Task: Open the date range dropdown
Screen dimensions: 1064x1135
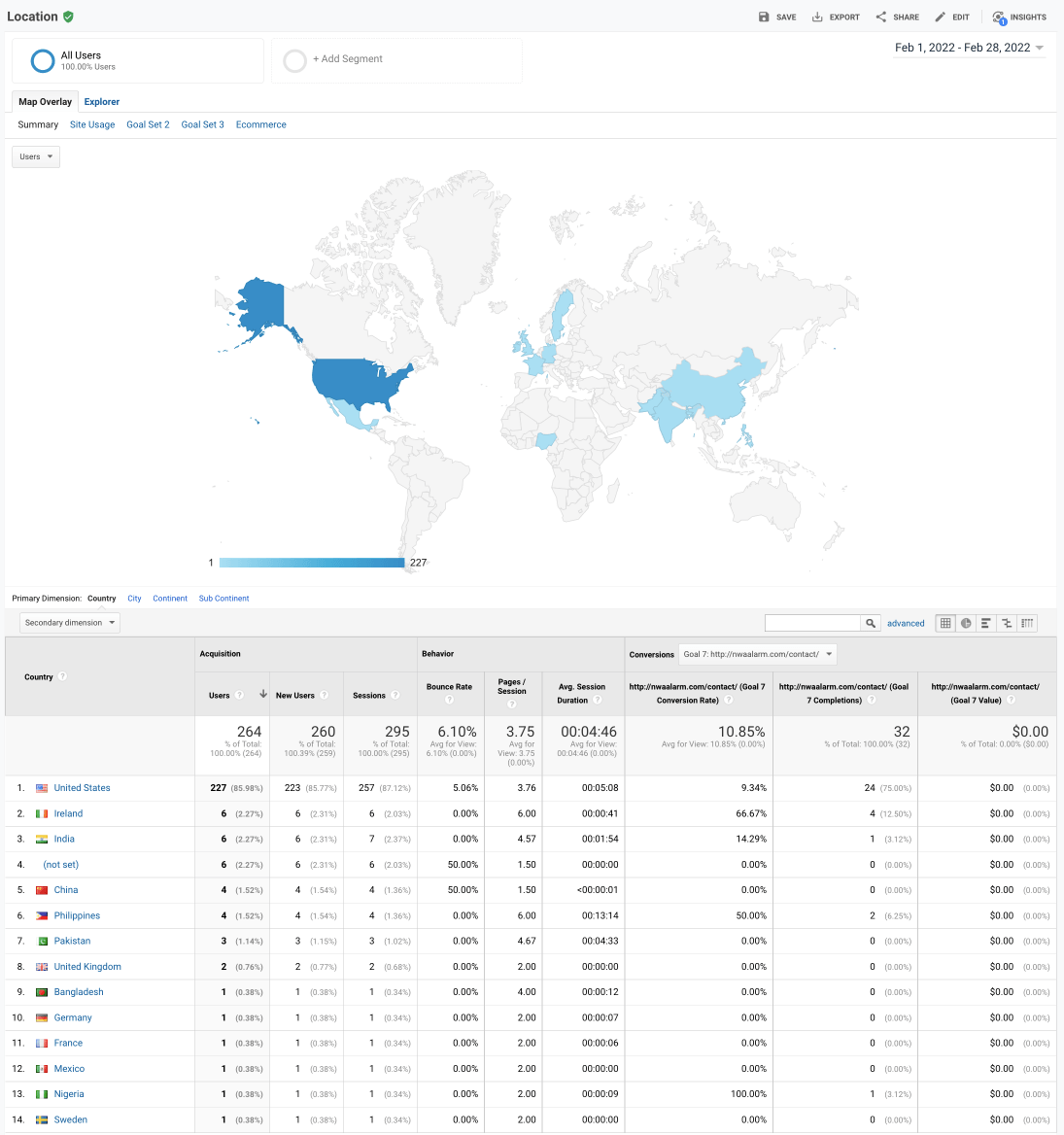Action: pyautogui.click(x=969, y=48)
